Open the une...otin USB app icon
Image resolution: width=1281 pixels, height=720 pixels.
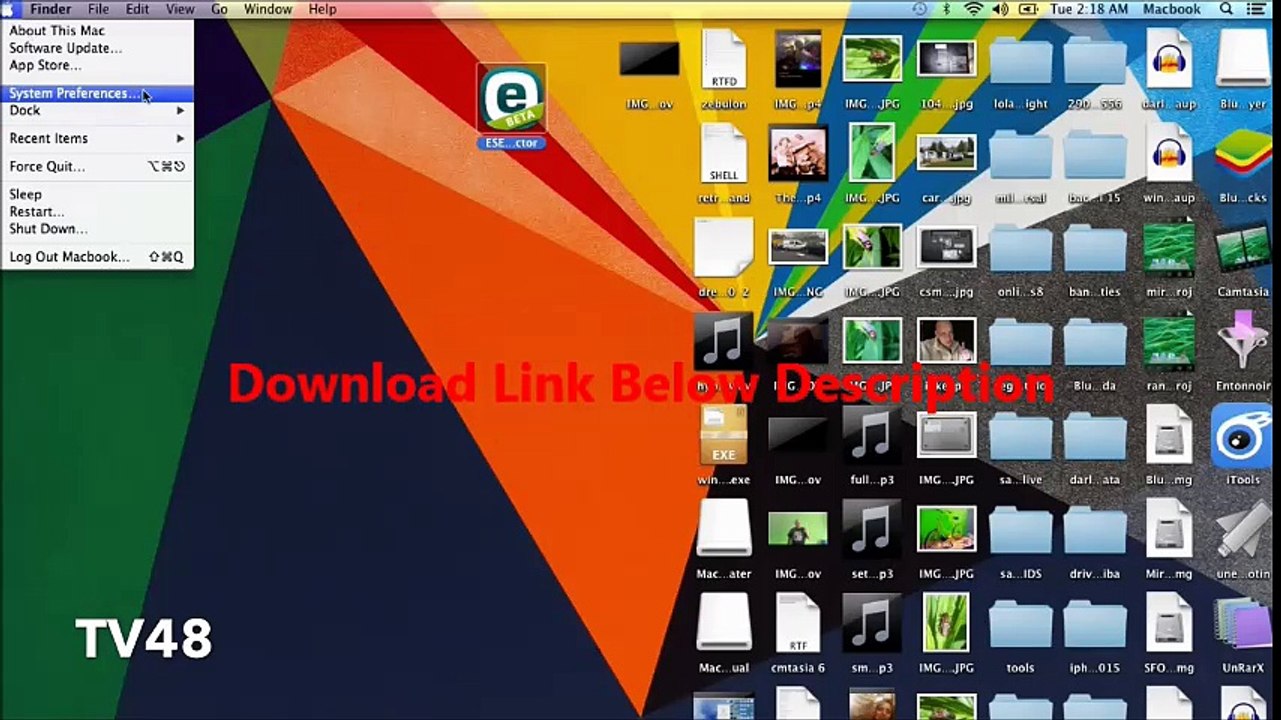click(x=1243, y=530)
